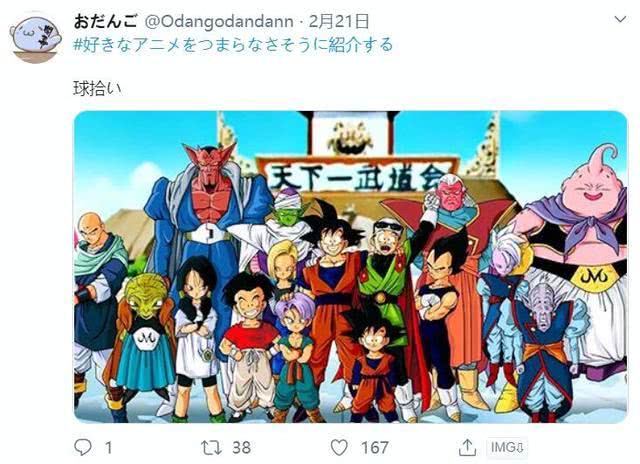This screenshot has width=640, height=464.
Task: Click the reply speech bubble icon
Action: point(83,447)
